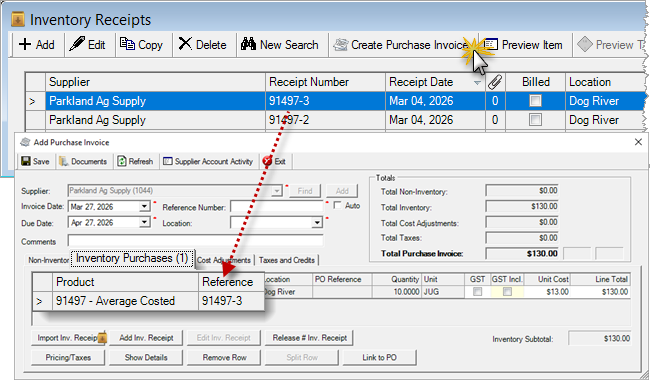Image resolution: width=650 pixels, height=380 pixels.
Task: Click the Exit button in the Purchase Invoice toolbar
Action: click(x=274, y=161)
